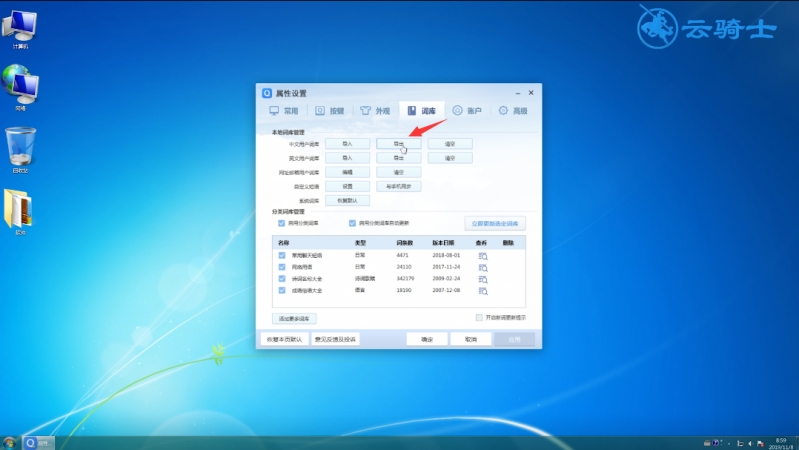Toggle 启用分类词库自动更新 checkbox
This screenshot has width=799, height=450.
coord(352,223)
